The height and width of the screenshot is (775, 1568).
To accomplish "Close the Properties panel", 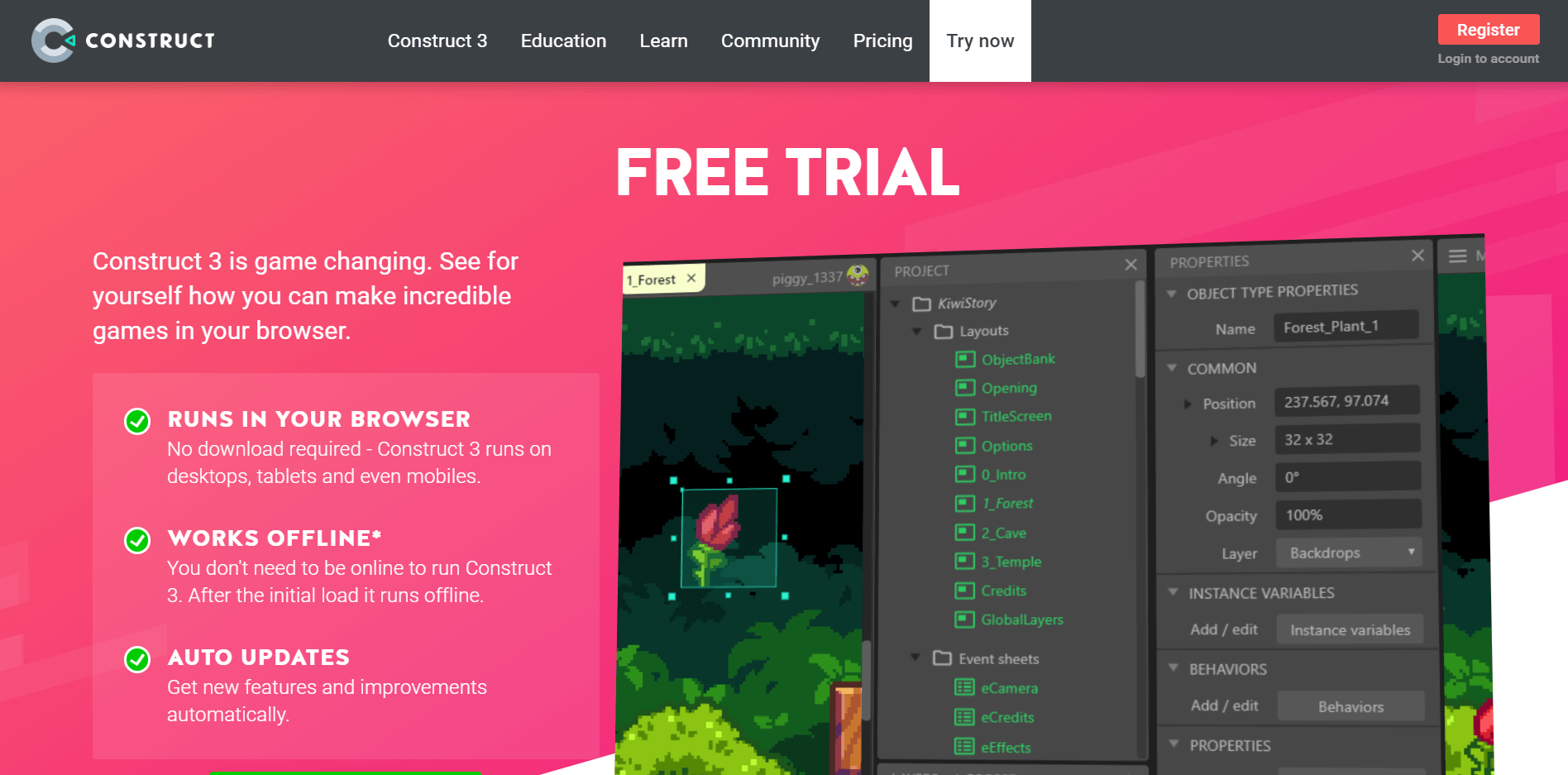I will [x=1417, y=256].
